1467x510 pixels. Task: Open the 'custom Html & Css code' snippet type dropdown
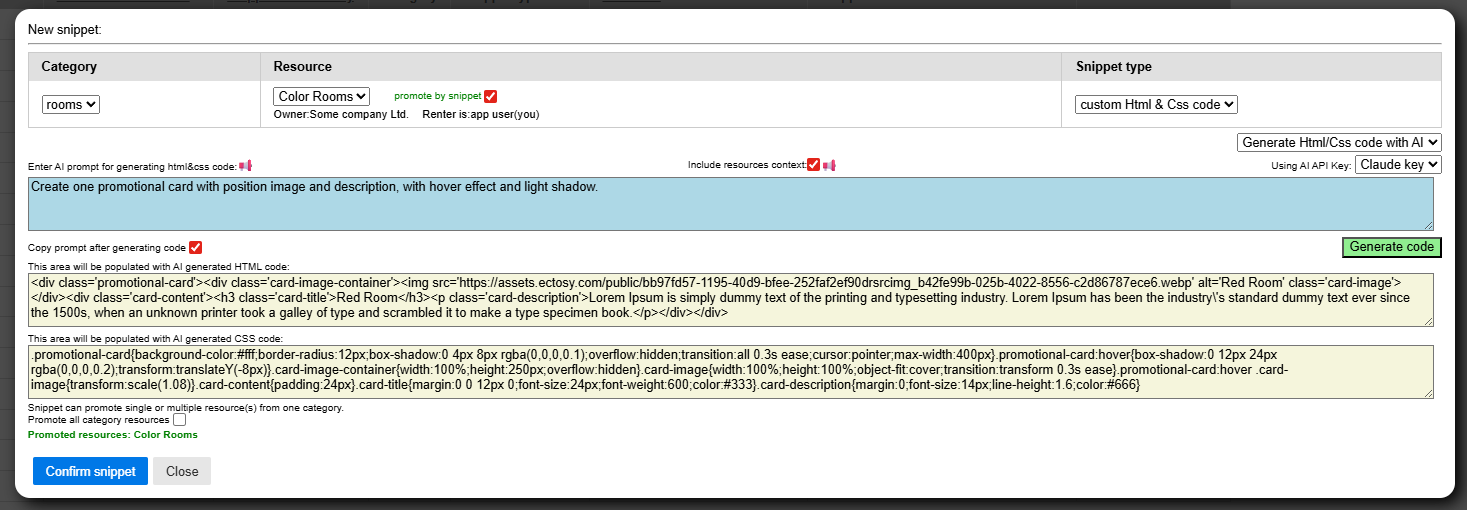(1156, 104)
